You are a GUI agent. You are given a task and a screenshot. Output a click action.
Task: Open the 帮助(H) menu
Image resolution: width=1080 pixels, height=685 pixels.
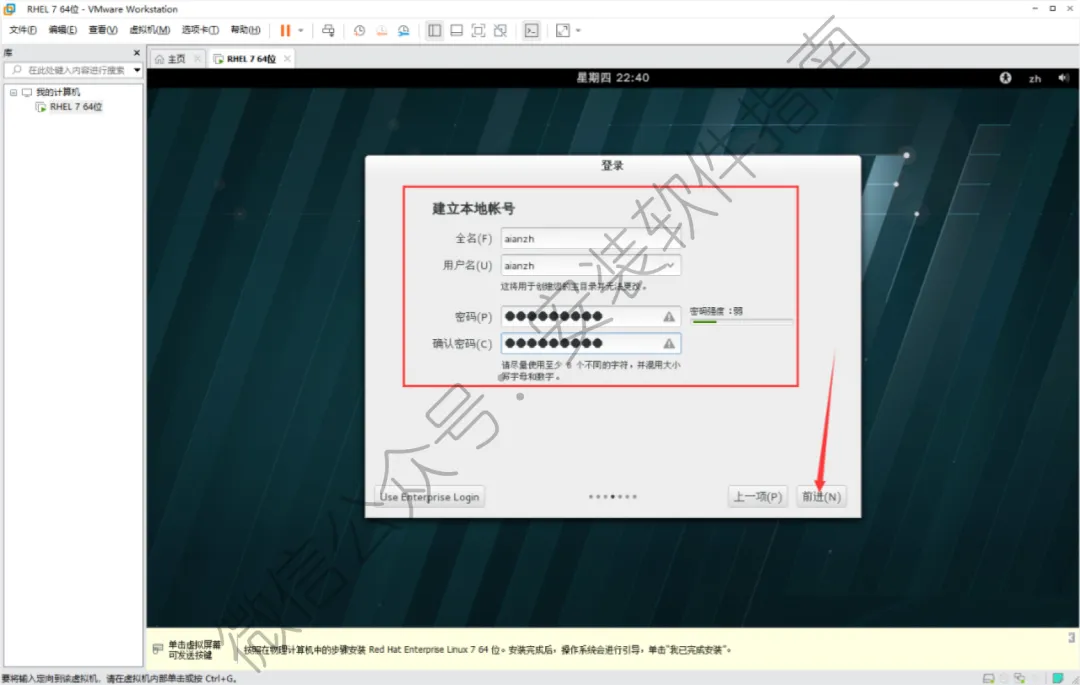click(x=245, y=30)
